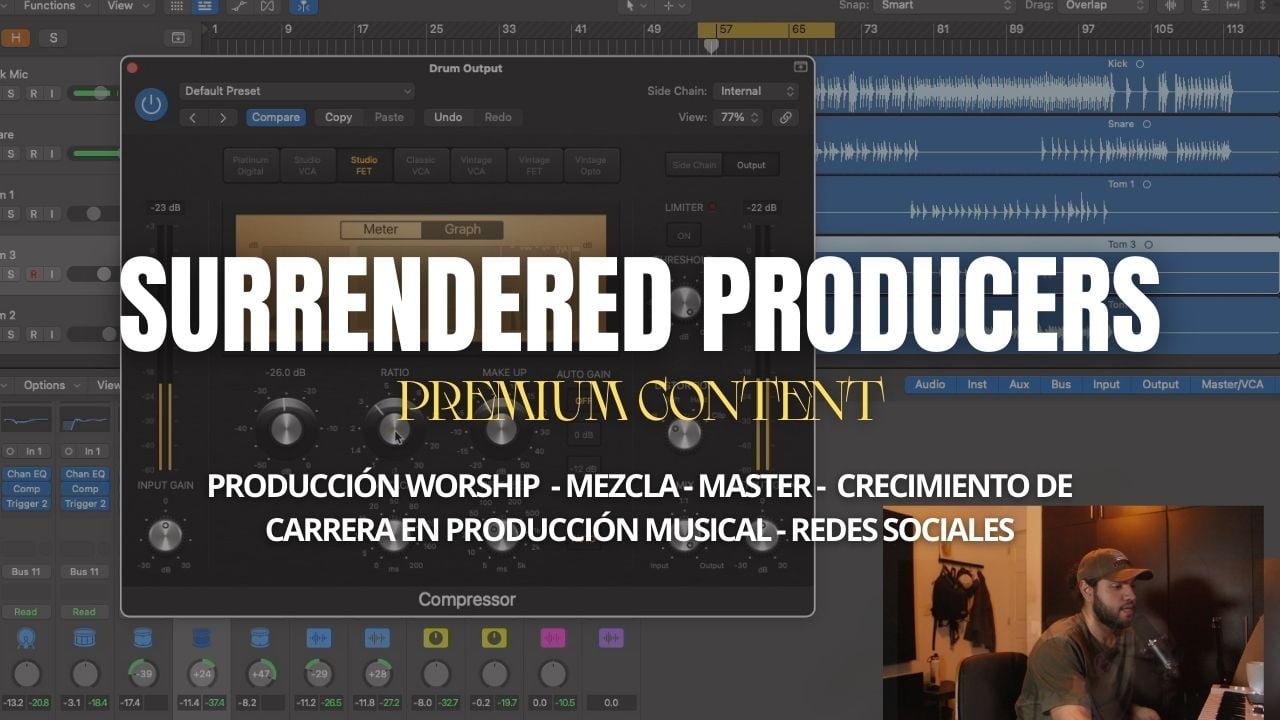
Task: Switch to the Output view button
Action: coord(751,165)
